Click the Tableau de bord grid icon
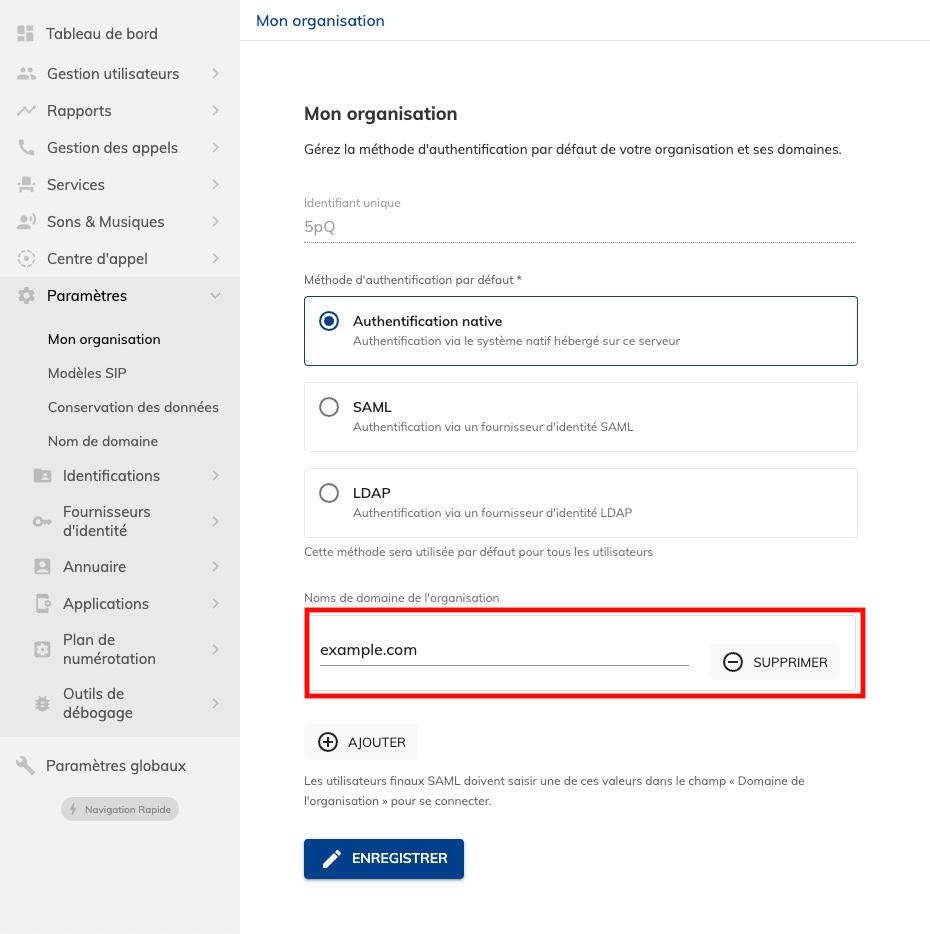Image resolution: width=930 pixels, height=934 pixels. (x=25, y=33)
